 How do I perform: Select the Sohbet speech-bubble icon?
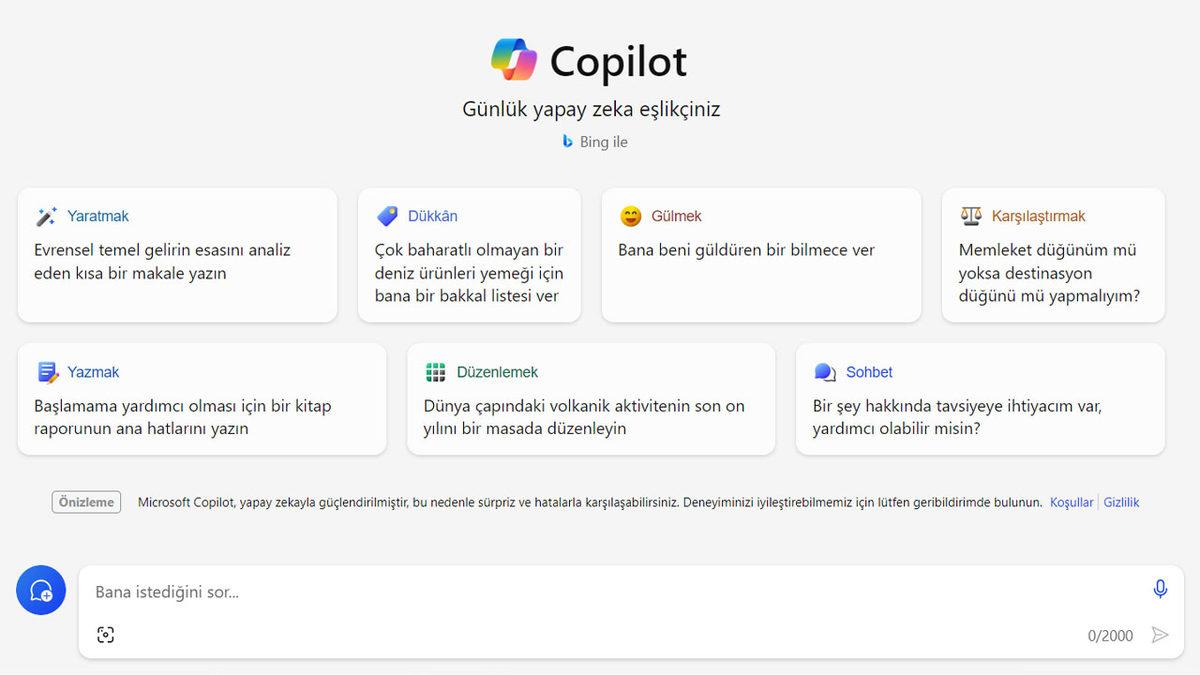pyautogui.click(x=824, y=371)
